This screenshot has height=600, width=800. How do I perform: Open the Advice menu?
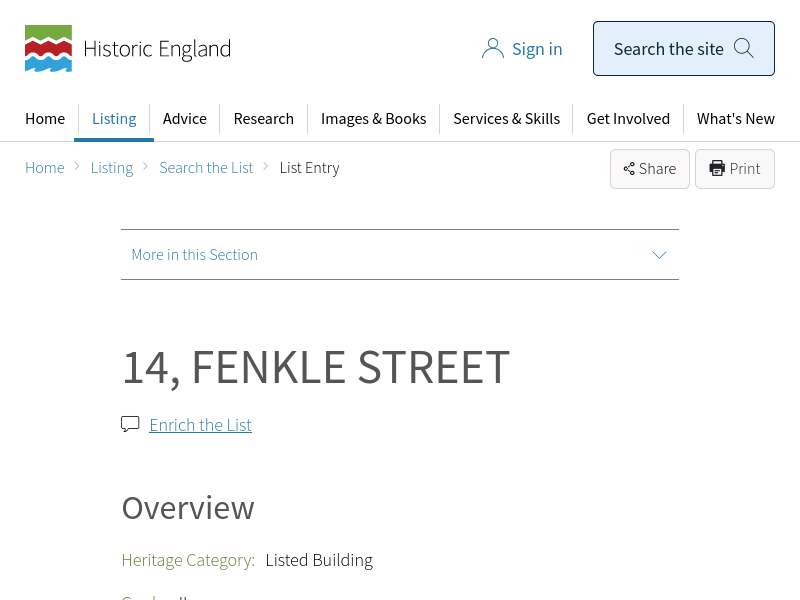click(185, 119)
